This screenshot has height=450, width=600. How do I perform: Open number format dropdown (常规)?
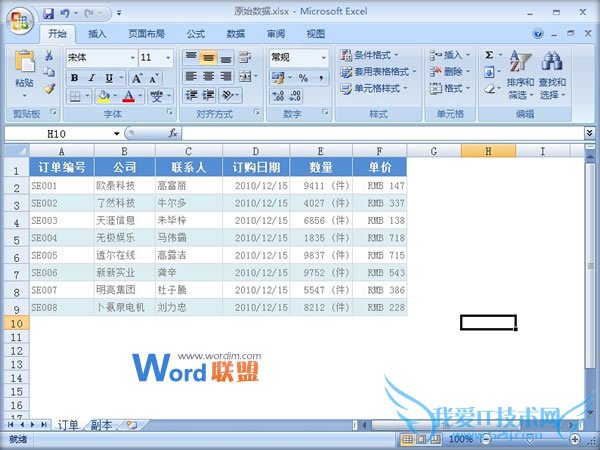coord(324,58)
